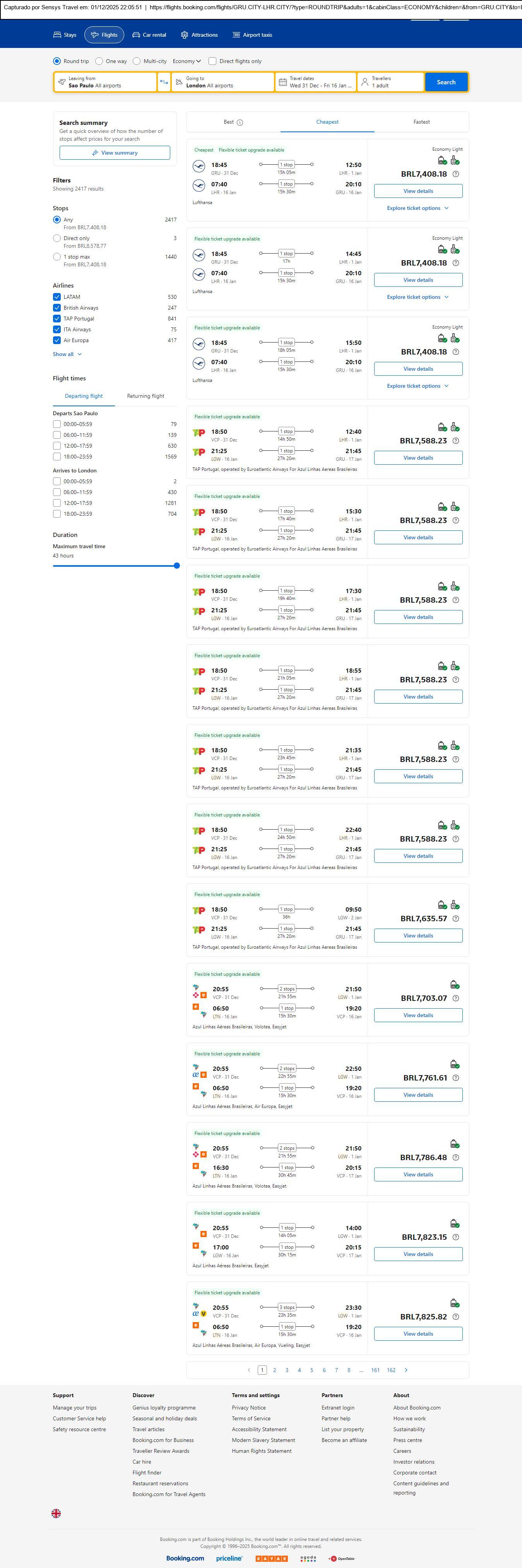Open the Returning flight times tab
Viewport: 522px width, 1568px height.
145,396
